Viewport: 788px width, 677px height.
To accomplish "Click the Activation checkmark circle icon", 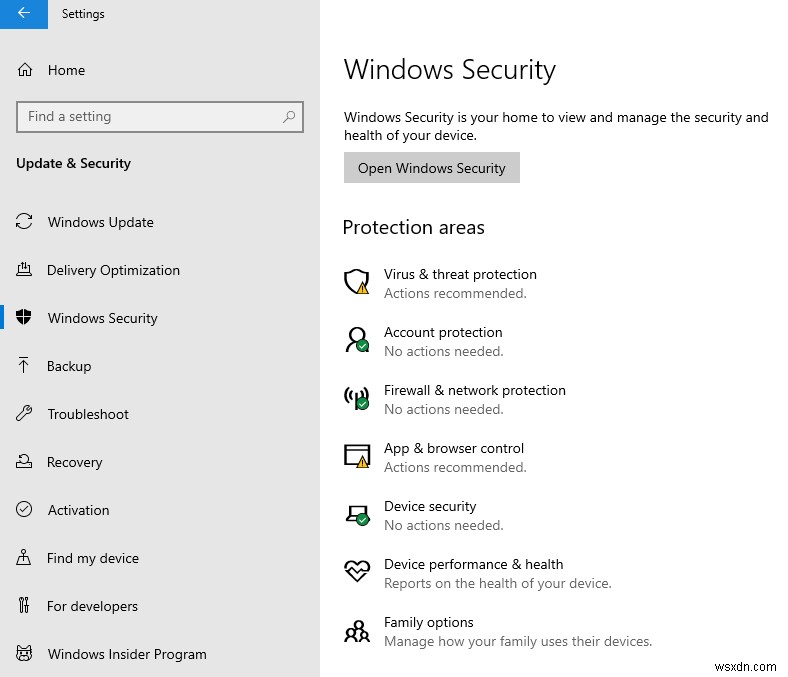I will pos(24,509).
